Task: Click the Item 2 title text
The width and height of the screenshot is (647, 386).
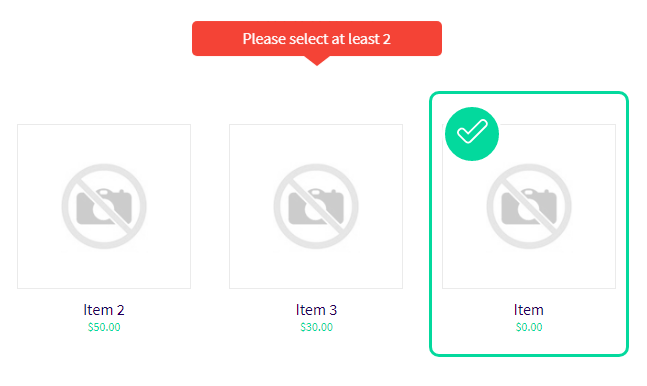Action: (x=104, y=310)
